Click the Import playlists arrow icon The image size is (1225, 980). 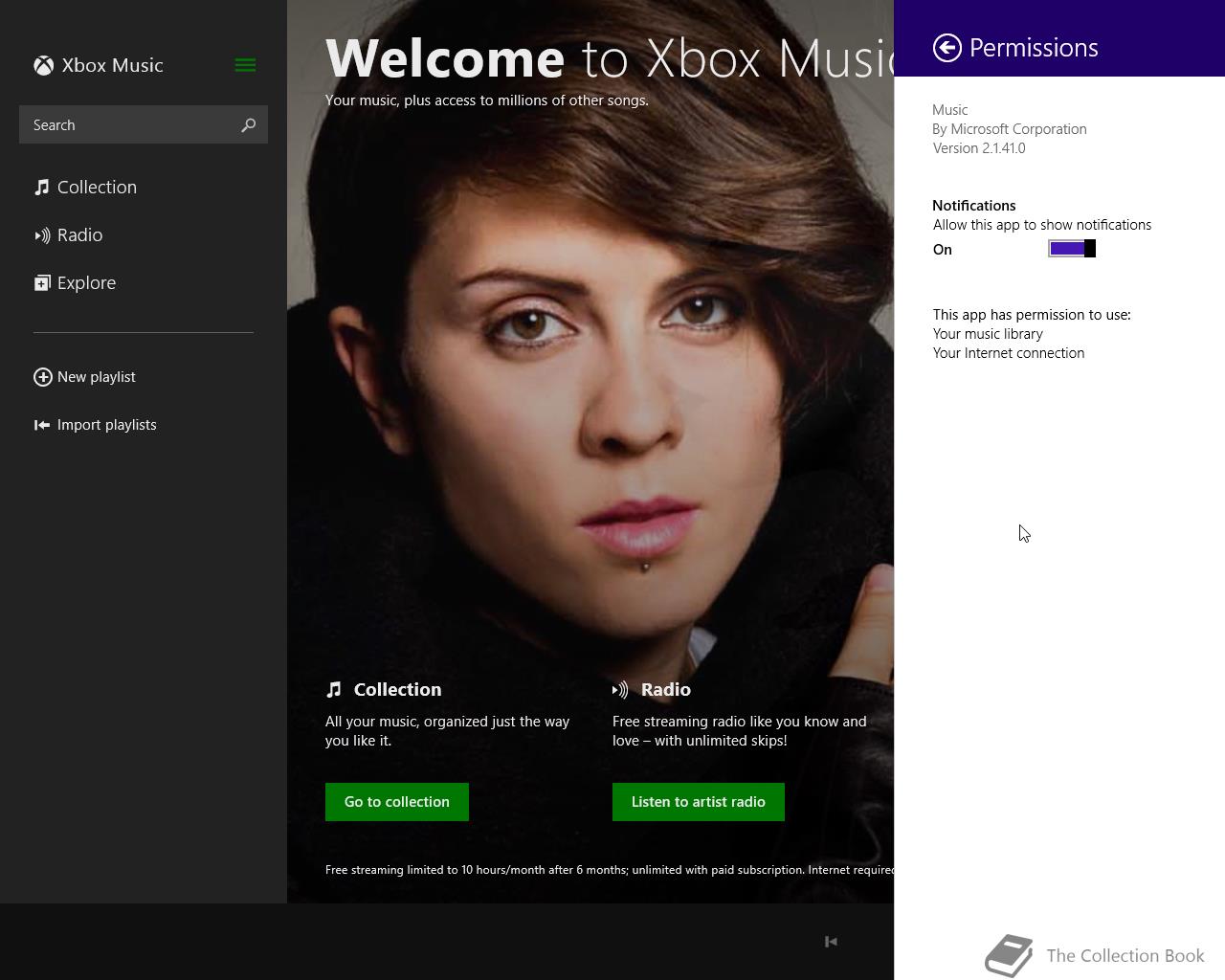click(x=42, y=425)
